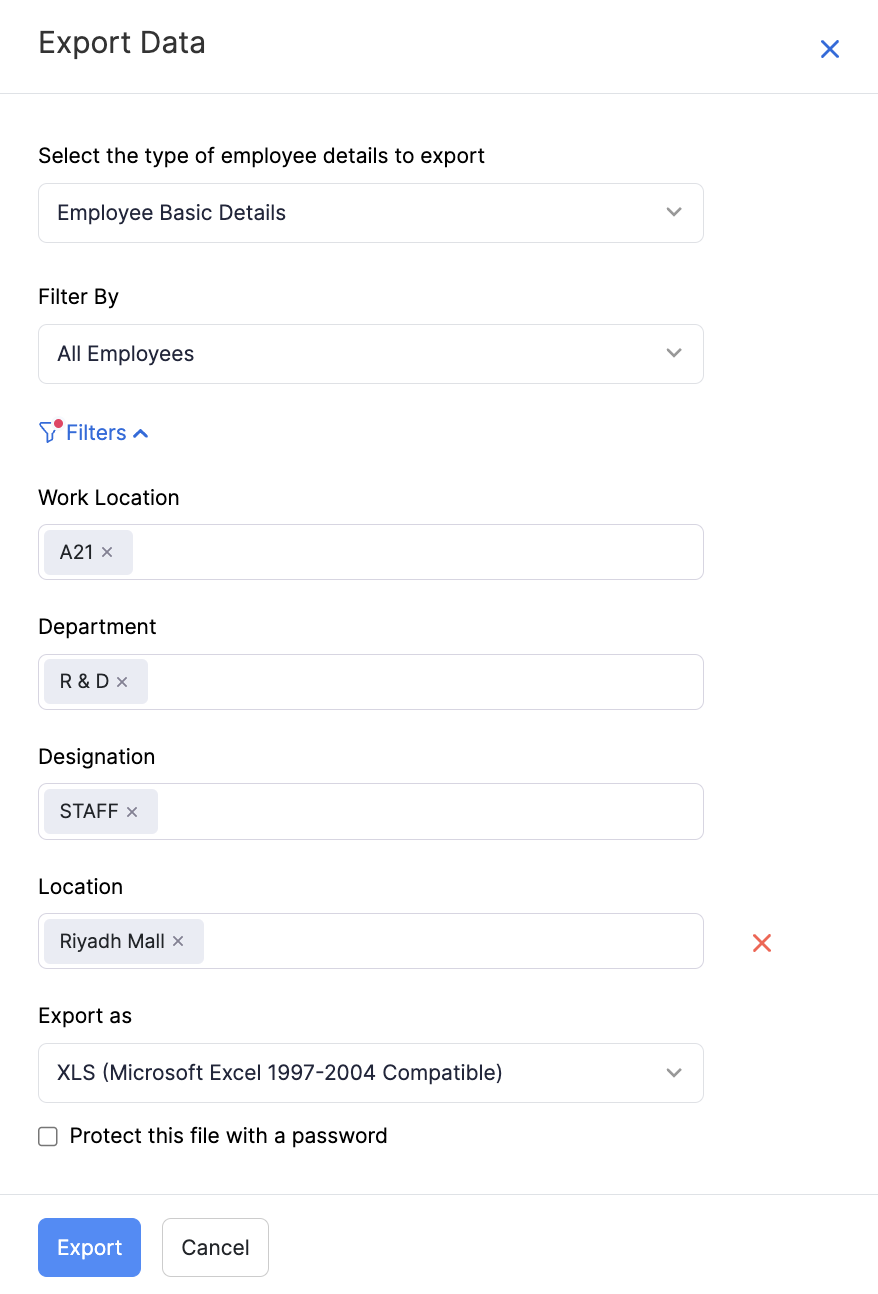Click the Export button
This screenshot has width=878, height=1294.
(89, 1247)
